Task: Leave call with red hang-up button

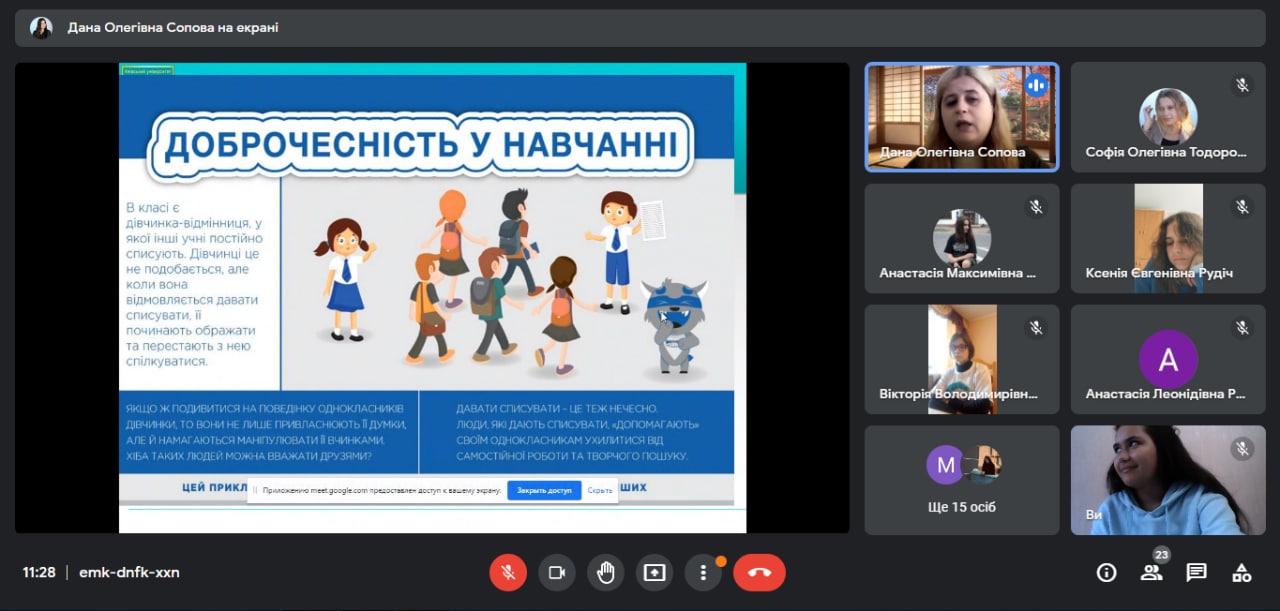Action: 759,572
